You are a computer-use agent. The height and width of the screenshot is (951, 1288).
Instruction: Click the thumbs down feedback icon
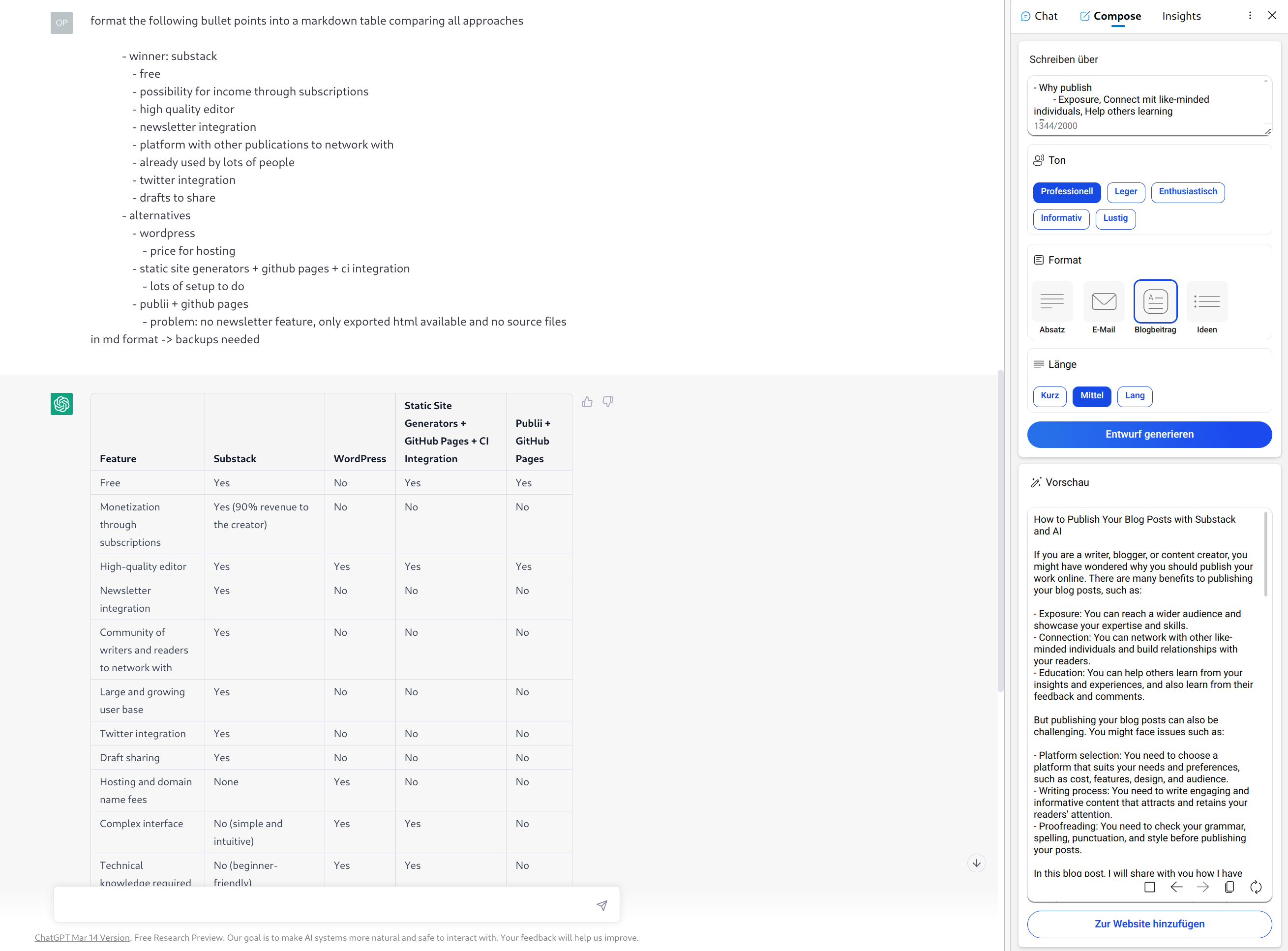coord(607,402)
